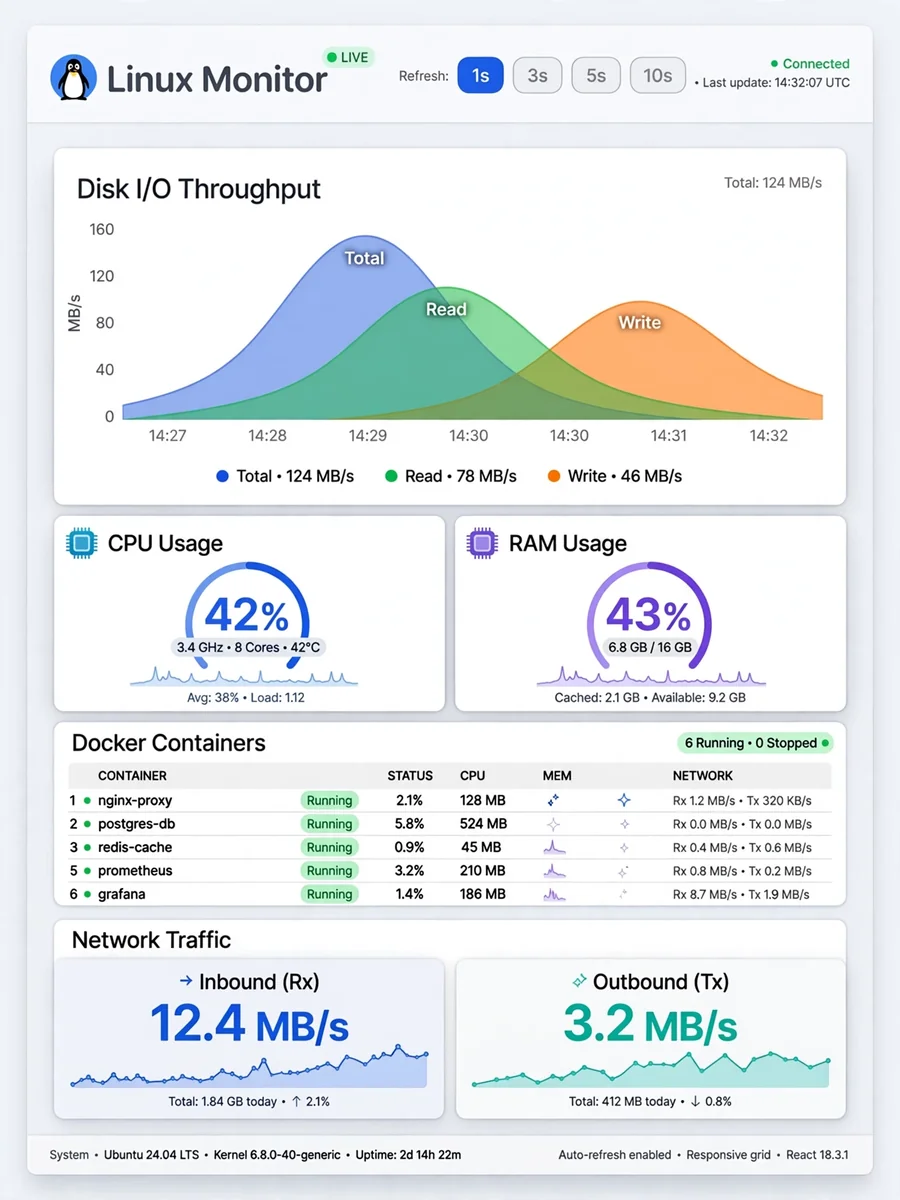Click React 18.3.1 footer text
Viewport: 900px width, 1200px height.
pyautogui.click(x=817, y=1155)
